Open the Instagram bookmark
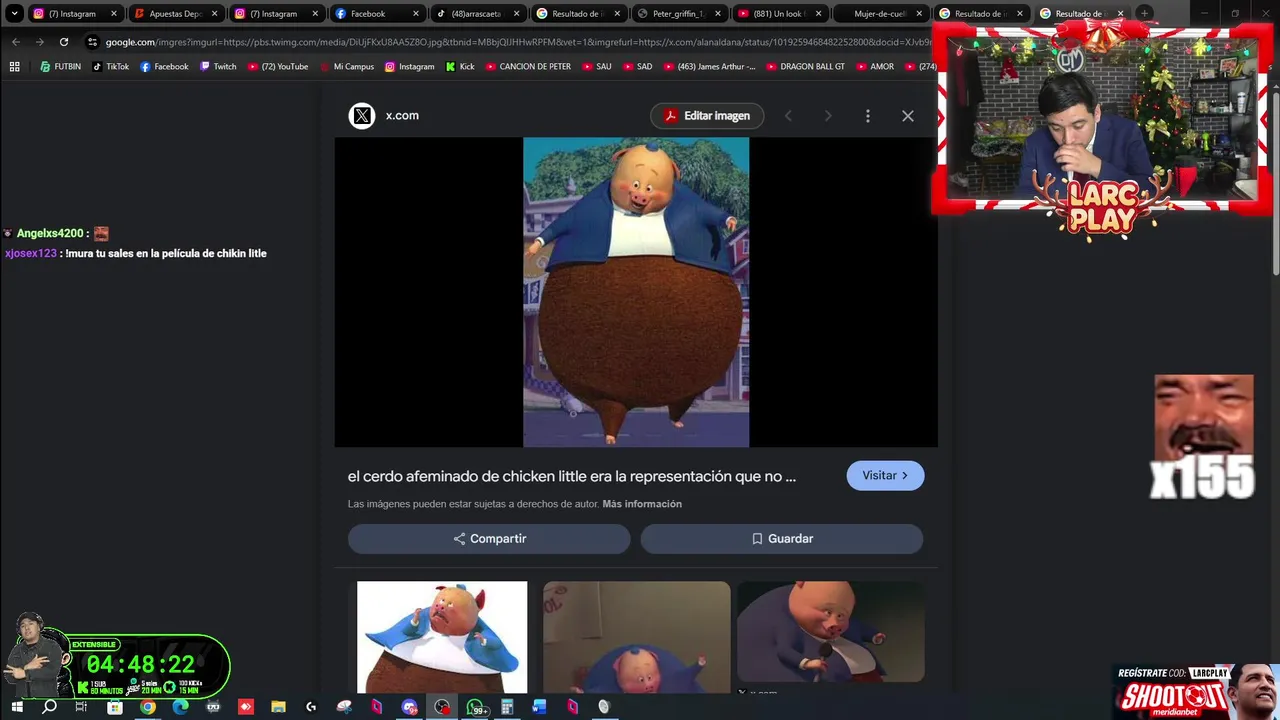Viewport: 1280px width, 720px height. [x=410, y=67]
